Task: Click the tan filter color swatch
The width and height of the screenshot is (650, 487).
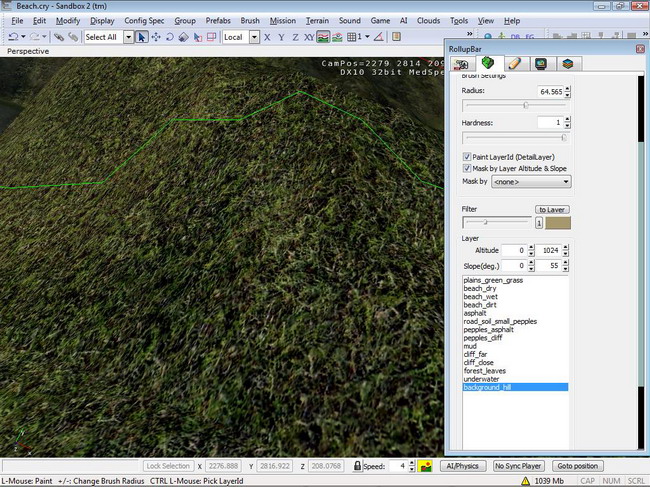Action: (558, 223)
